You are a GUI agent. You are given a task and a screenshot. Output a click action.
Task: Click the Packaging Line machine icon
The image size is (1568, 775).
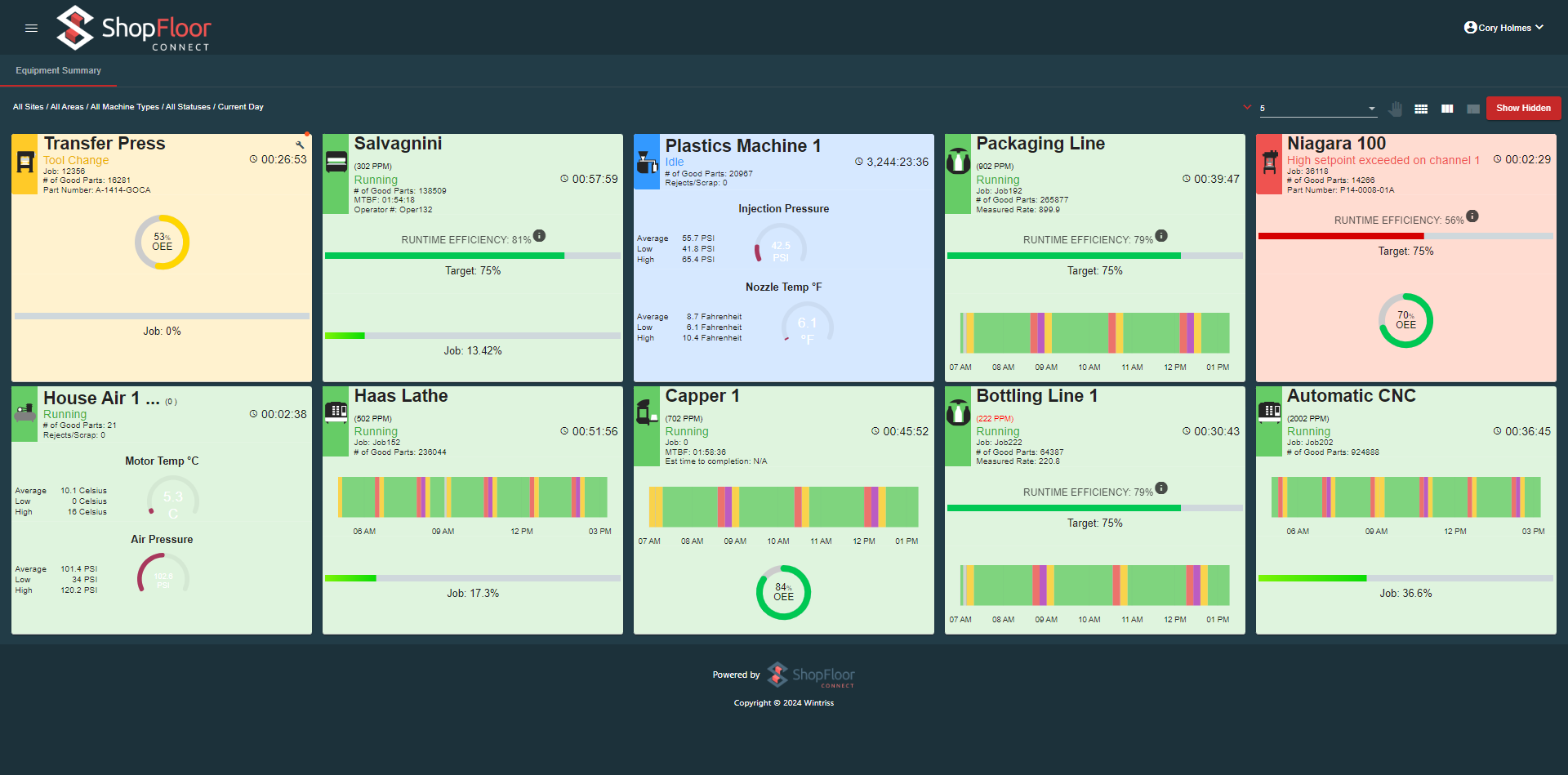pyautogui.click(x=958, y=162)
